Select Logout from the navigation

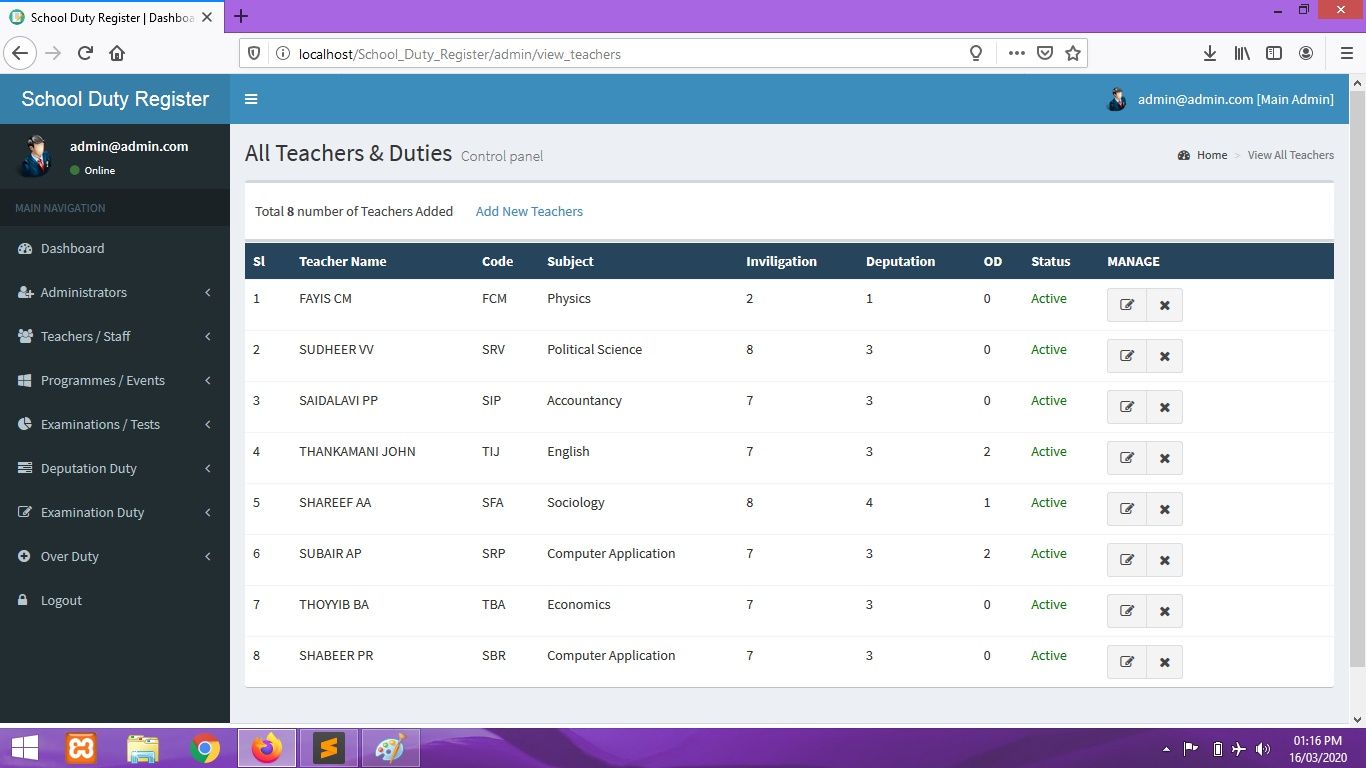click(61, 600)
